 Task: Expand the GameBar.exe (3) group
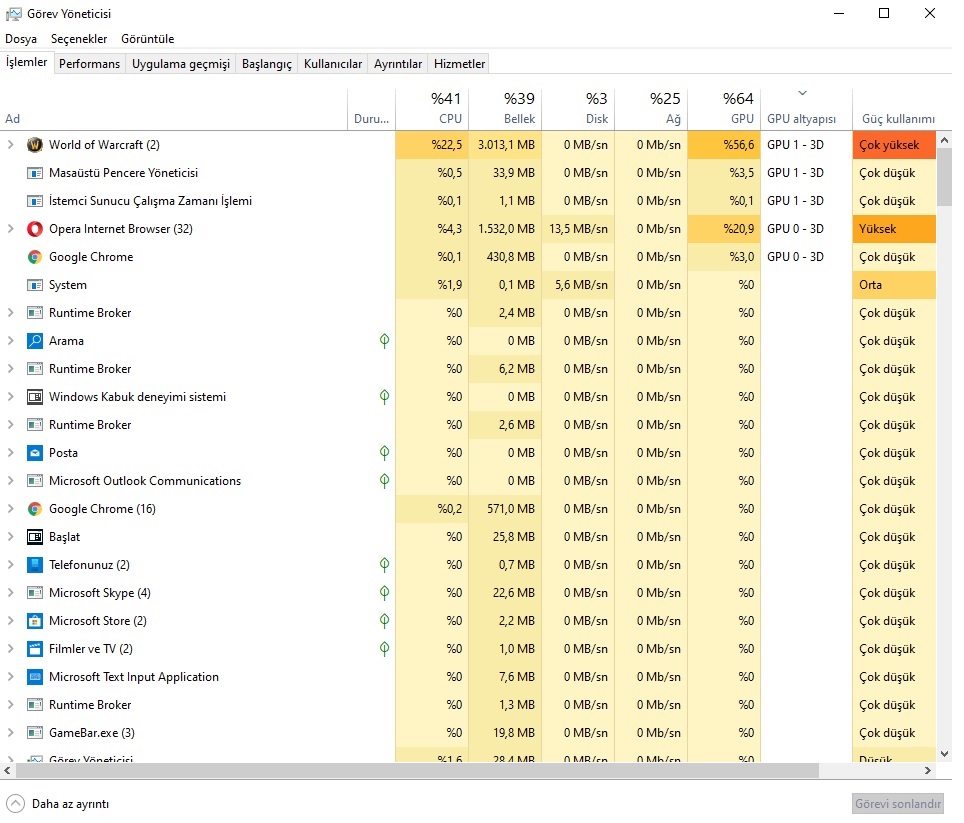[x=10, y=733]
